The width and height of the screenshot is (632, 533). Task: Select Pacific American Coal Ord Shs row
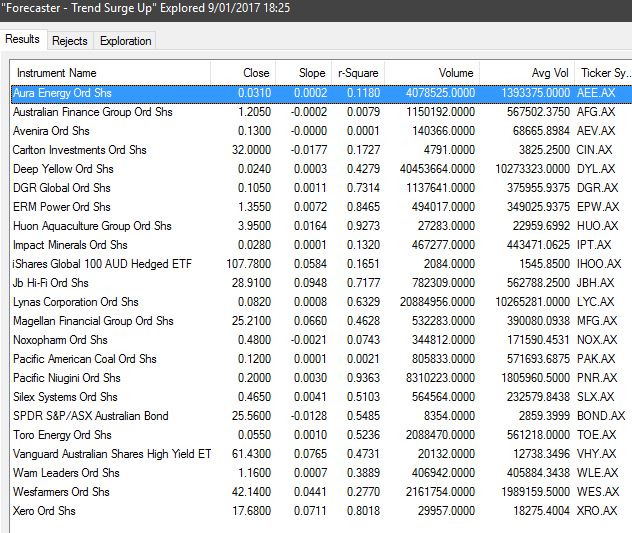[321, 358]
